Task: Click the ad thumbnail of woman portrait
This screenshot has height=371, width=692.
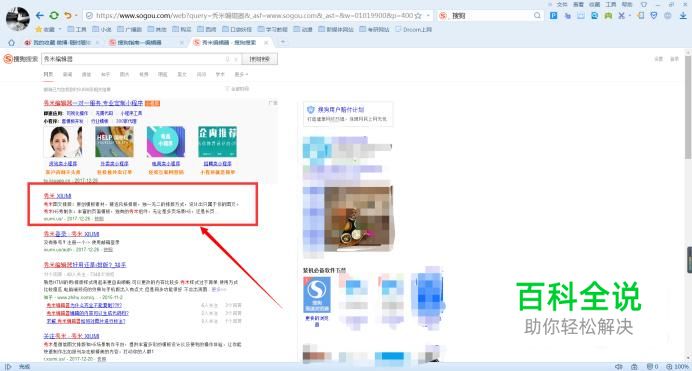Action: tap(63, 142)
